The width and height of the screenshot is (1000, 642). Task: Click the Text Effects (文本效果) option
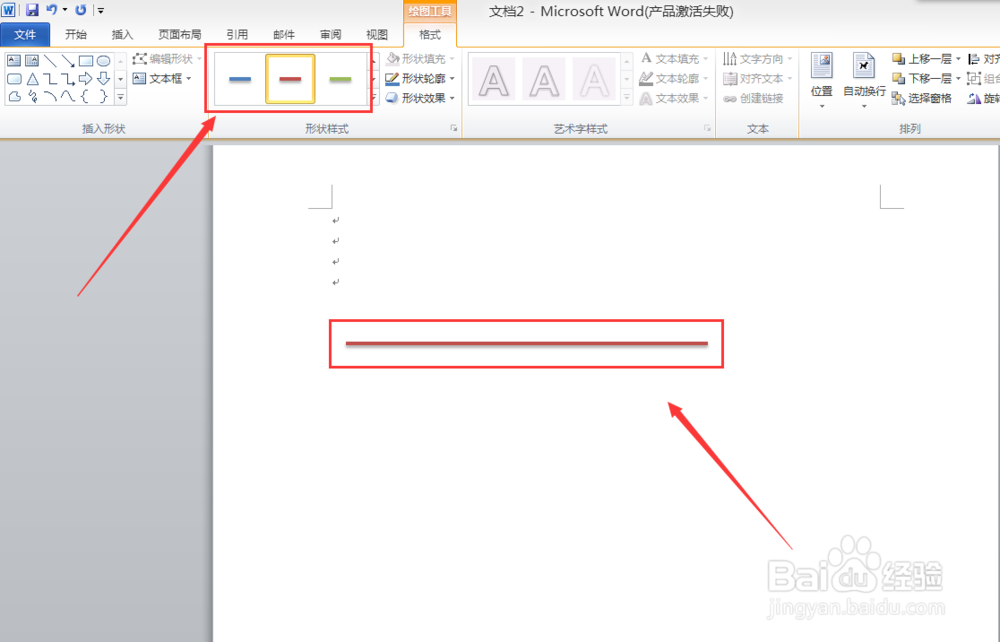(x=673, y=98)
